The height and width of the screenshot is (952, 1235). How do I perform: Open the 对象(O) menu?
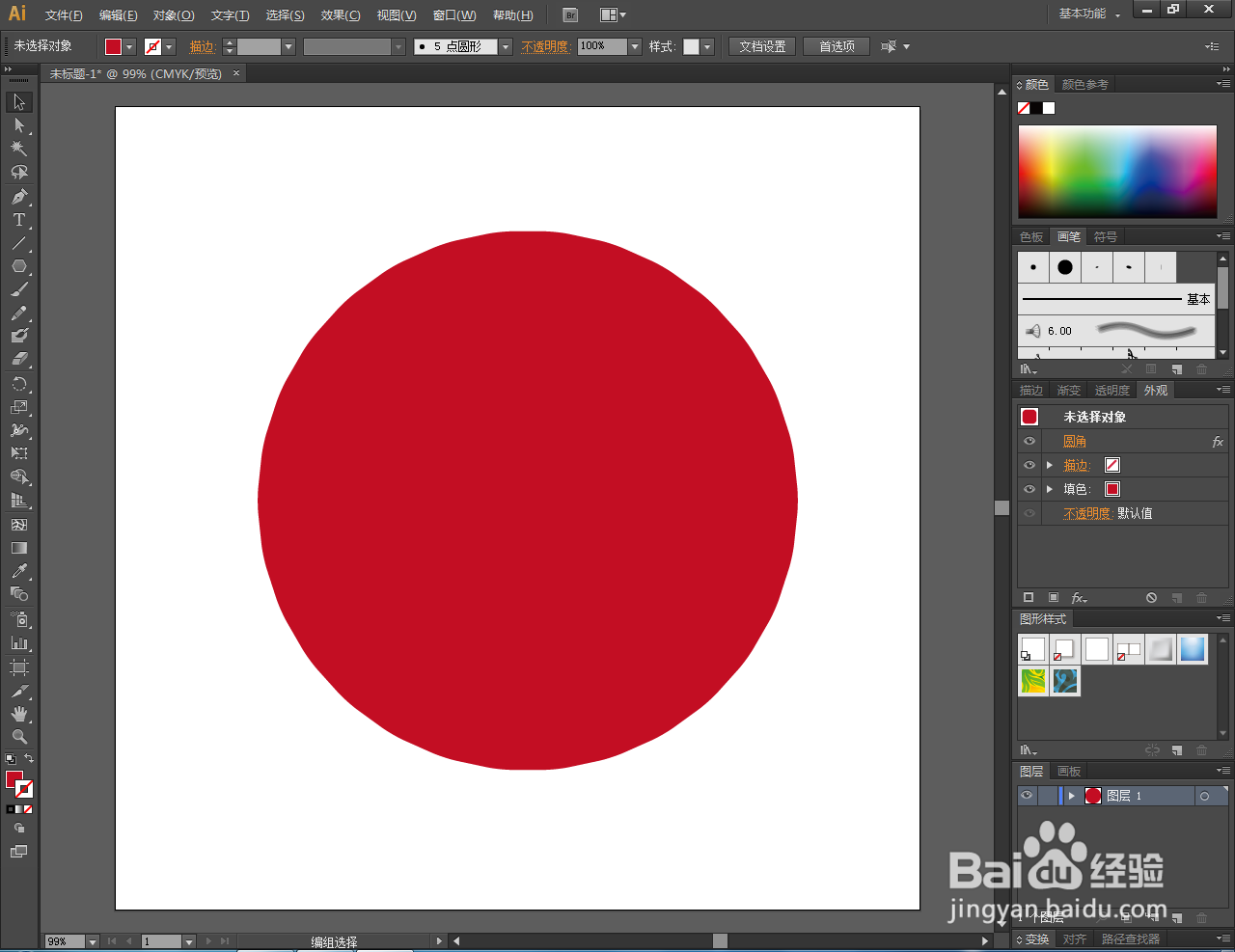(x=174, y=15)
